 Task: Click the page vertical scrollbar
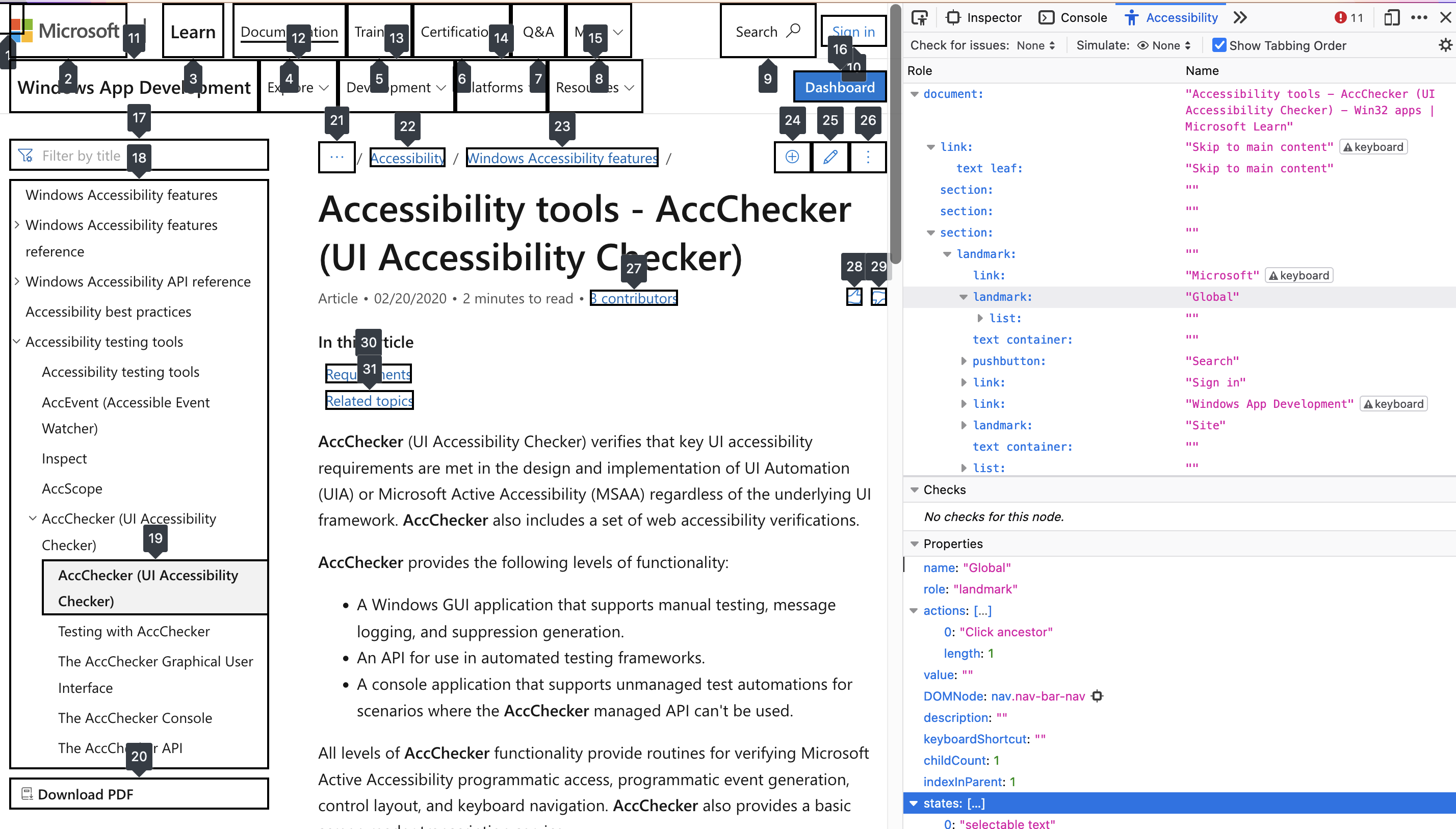point(895,134)
